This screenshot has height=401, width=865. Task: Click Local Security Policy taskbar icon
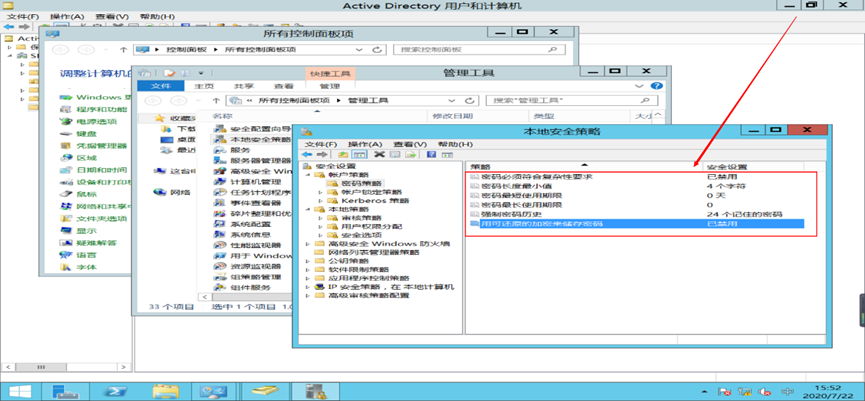pyautogui.click(x=315, y=391)
